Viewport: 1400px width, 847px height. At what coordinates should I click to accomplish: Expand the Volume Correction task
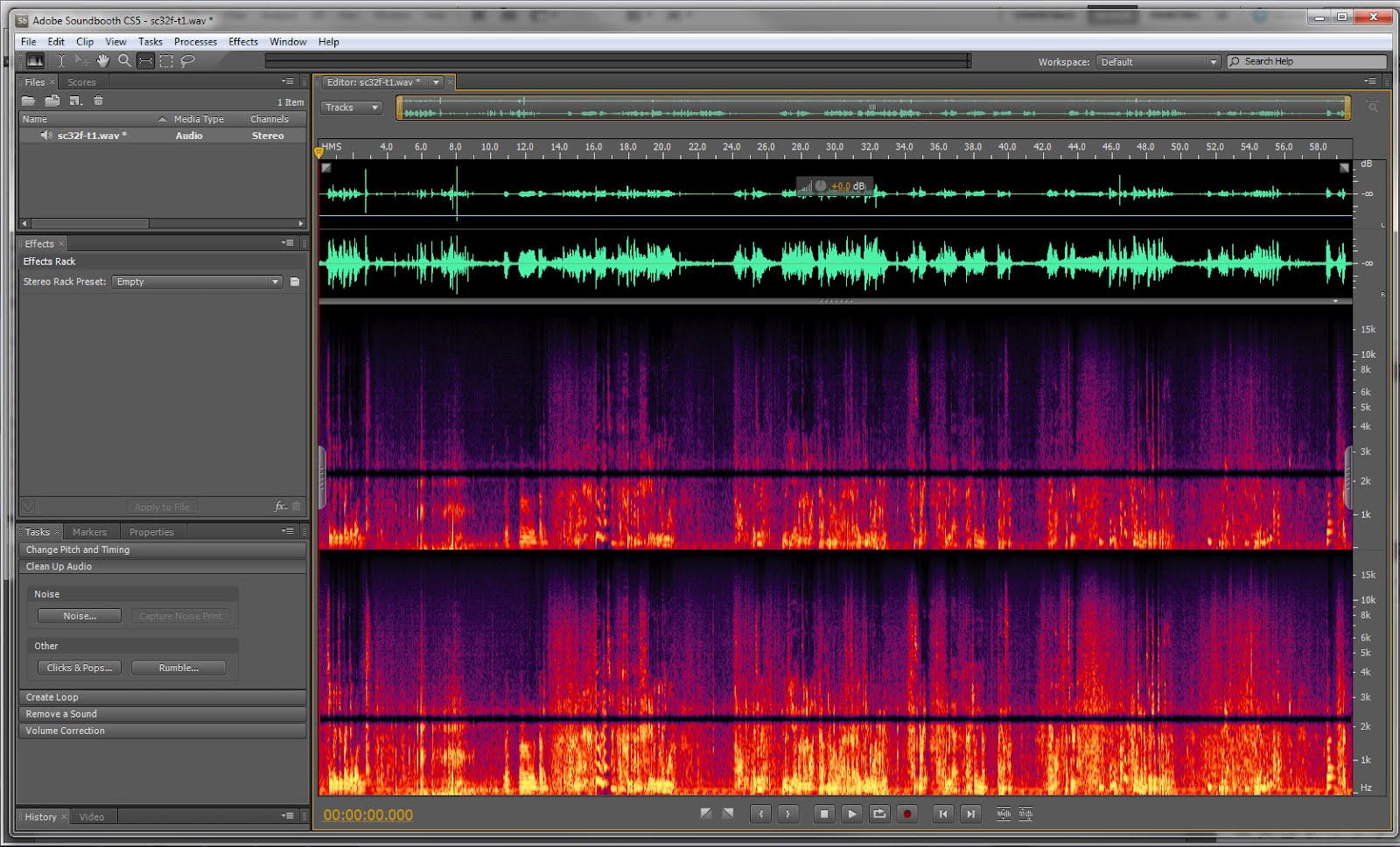(163, 731)
